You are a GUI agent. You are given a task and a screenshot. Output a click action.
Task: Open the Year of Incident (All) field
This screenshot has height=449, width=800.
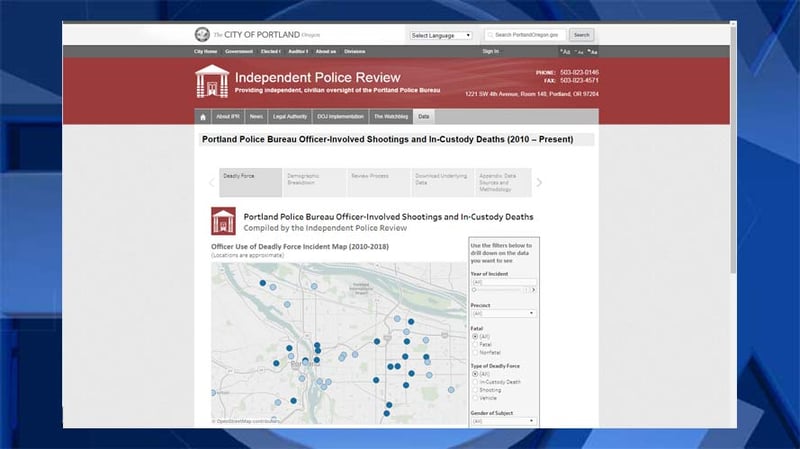coord(503,282)
